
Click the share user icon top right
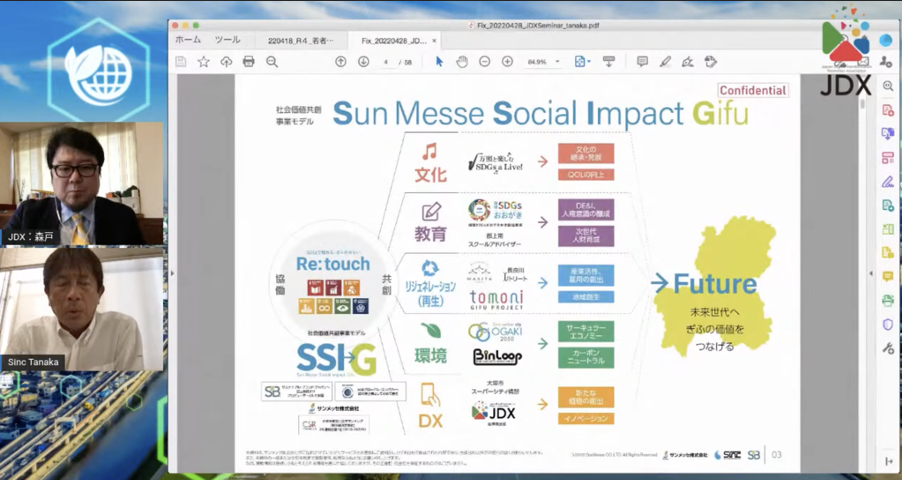(885, 62)
